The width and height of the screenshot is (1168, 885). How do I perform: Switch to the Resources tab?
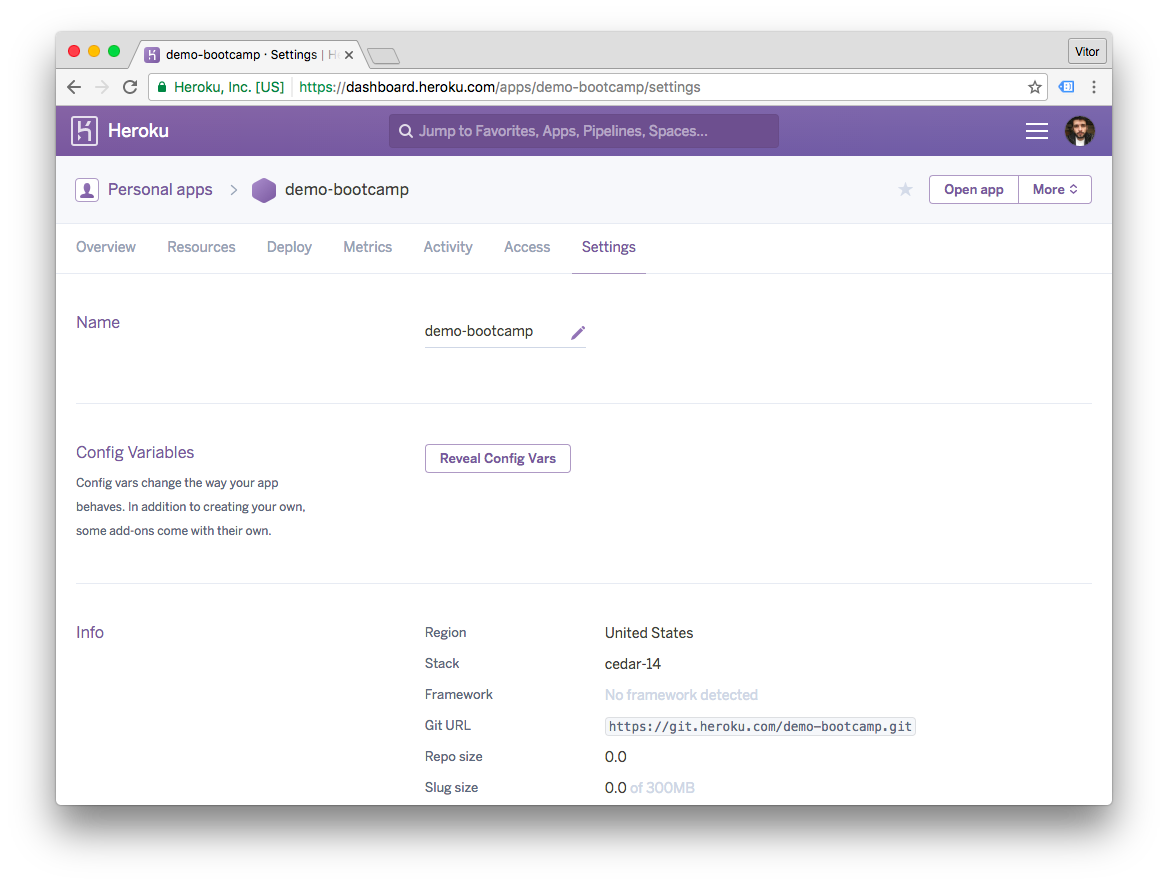tap(201, 247)
